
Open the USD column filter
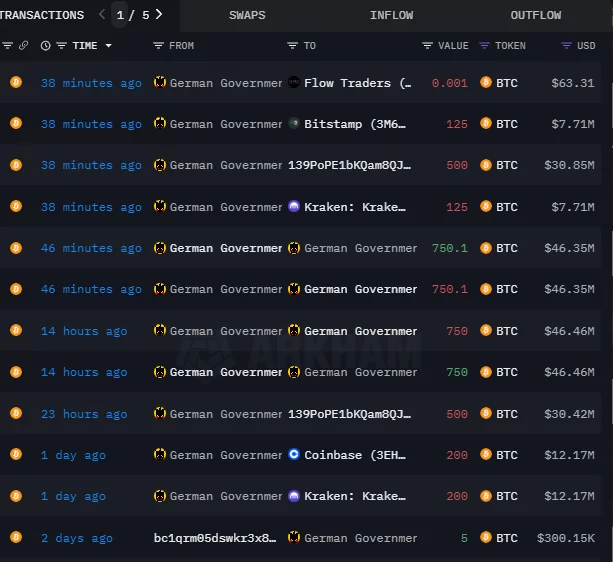[x=566, y=46]
